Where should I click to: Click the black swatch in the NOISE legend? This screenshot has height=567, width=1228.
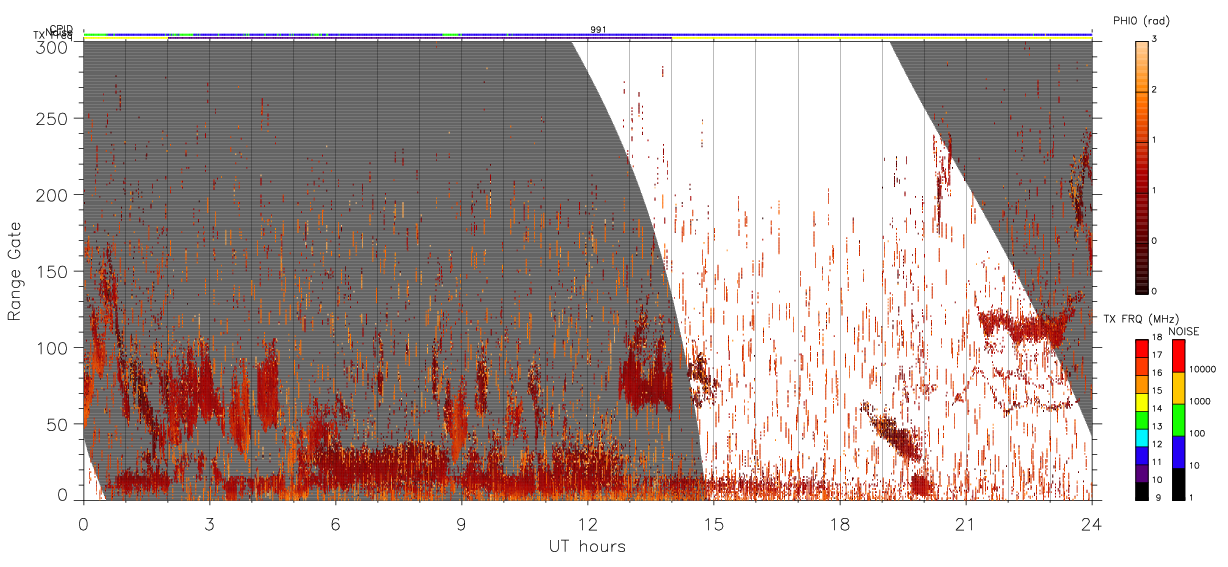[1179, 484]
